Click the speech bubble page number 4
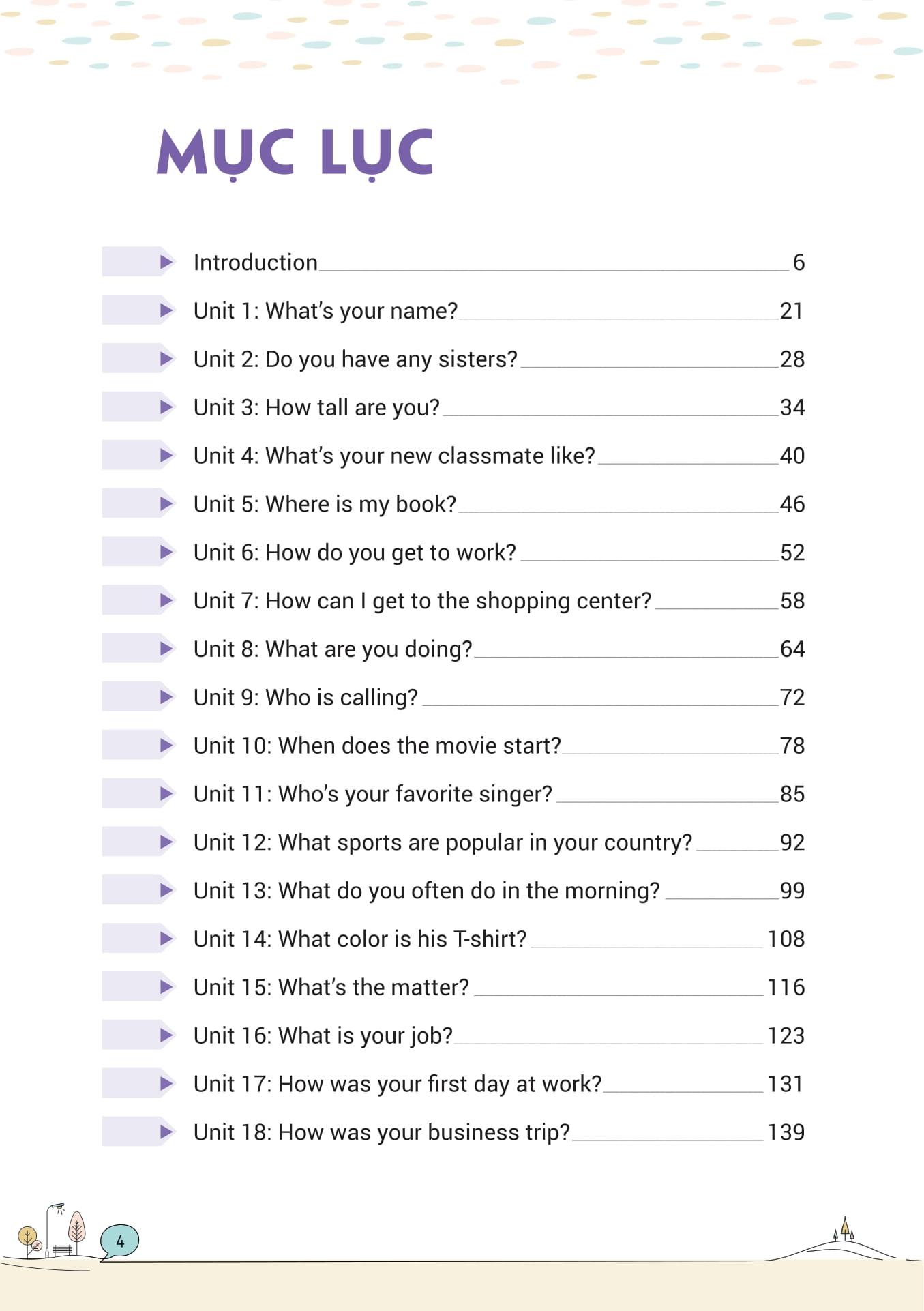This screenshot has height=1311, width=924. (120, 1241)
